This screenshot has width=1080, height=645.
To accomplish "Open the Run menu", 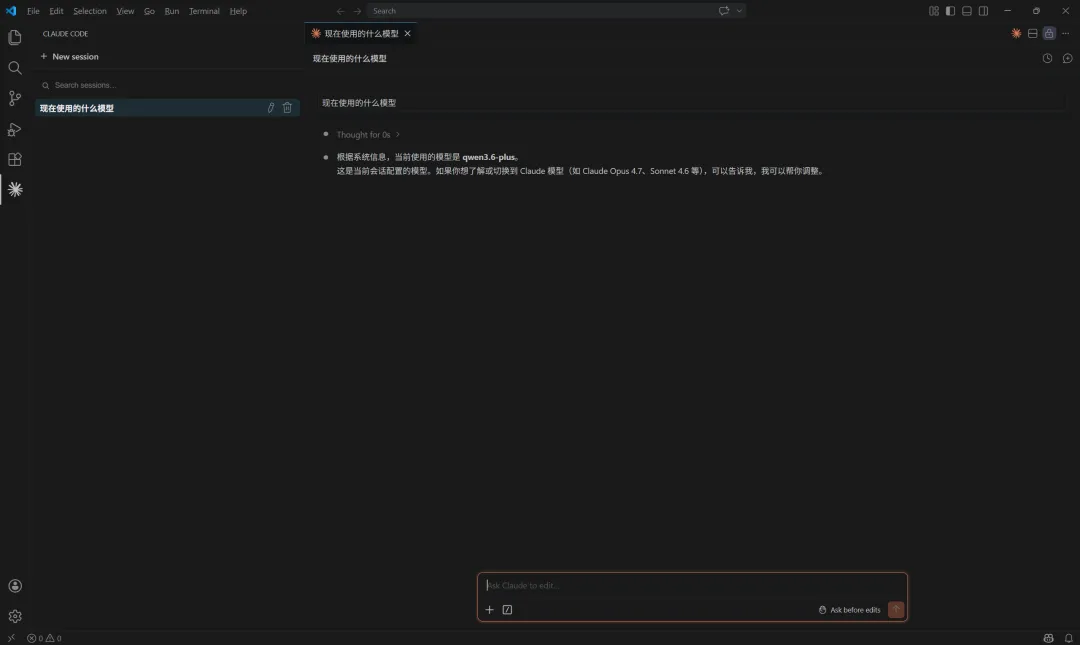I will click(x=172, y=11).
